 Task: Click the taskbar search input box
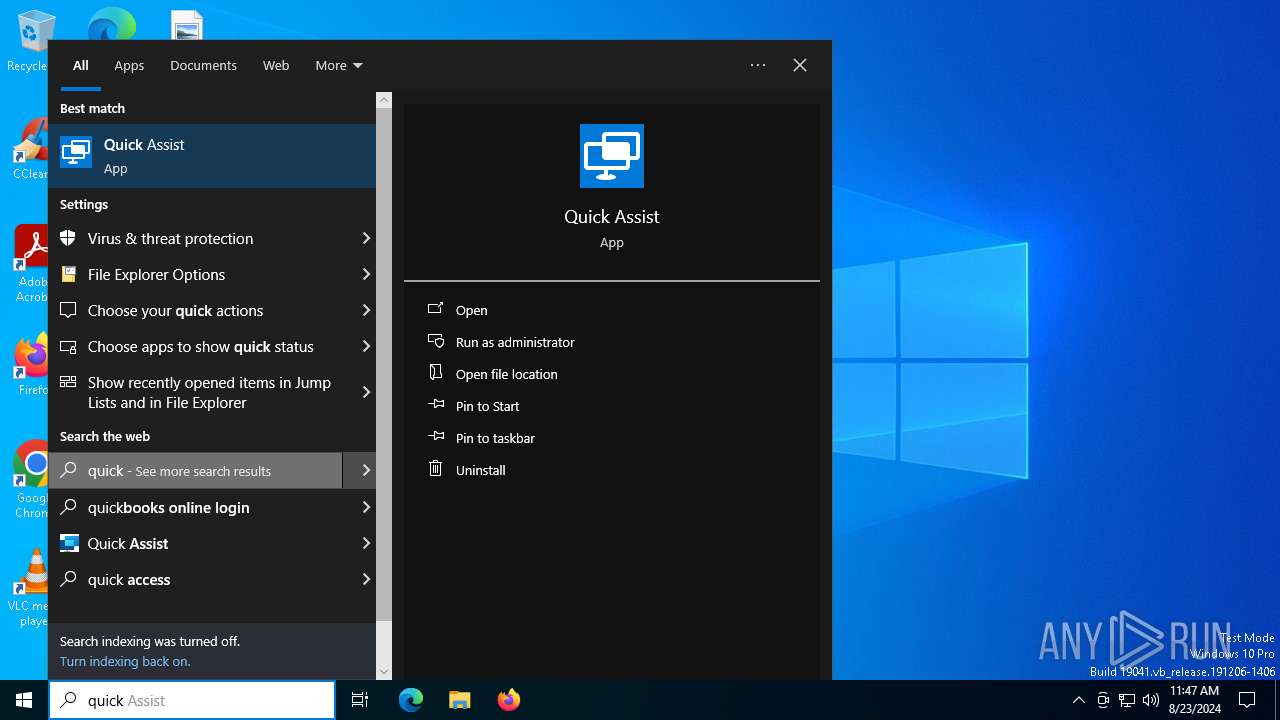coord(192,700)
